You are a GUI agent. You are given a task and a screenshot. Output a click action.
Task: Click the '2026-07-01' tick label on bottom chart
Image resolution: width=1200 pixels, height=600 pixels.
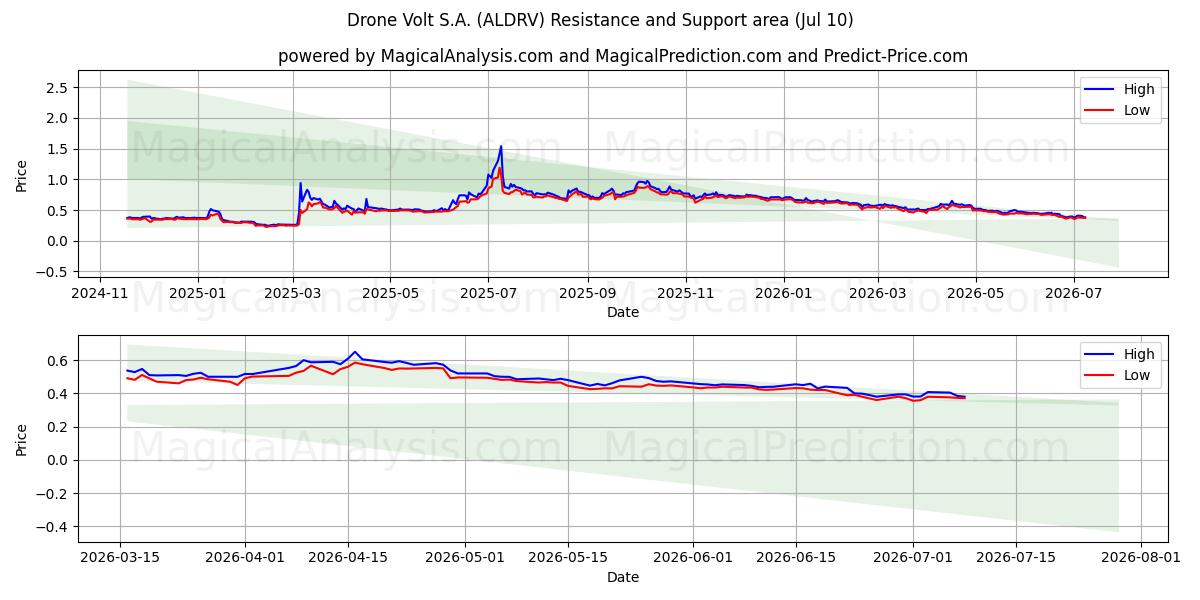913,558
